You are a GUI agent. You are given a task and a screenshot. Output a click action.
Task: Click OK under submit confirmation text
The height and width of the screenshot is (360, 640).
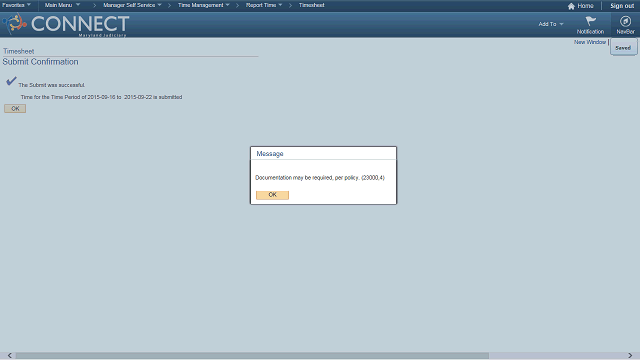pyautogui.click(x=15, y=109)
